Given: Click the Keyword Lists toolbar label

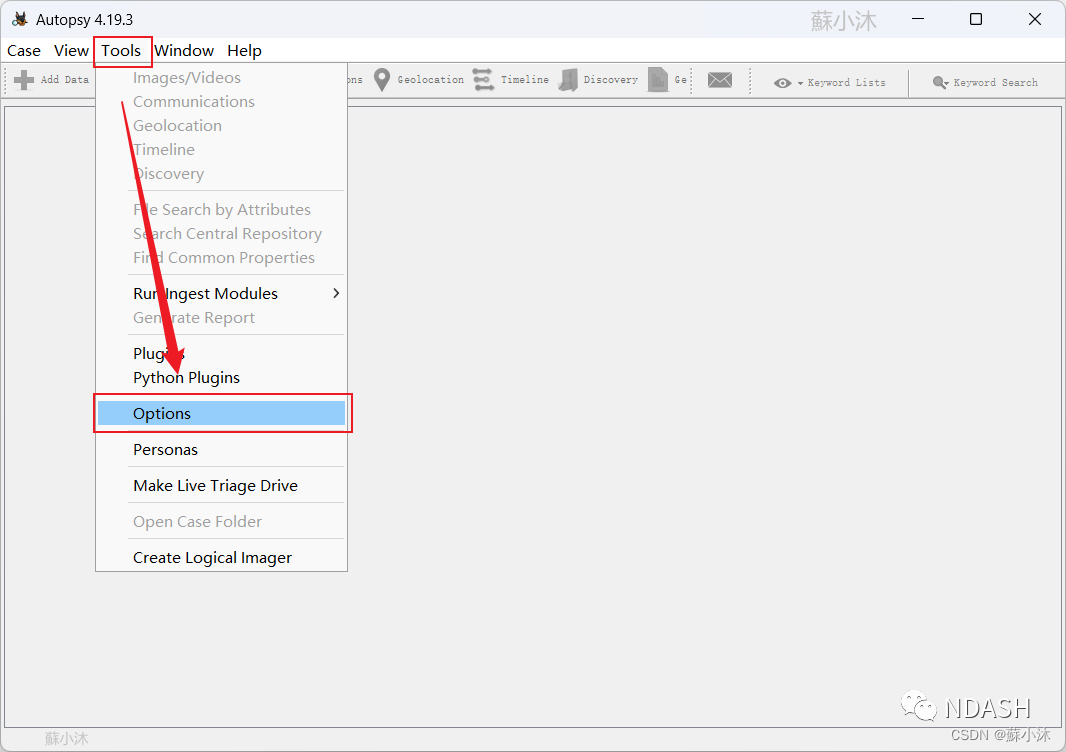Looking at the screenshot, I should point(846,82).
